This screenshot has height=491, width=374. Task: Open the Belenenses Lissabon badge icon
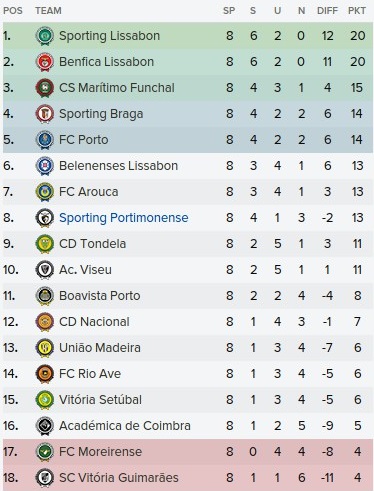[45, 166]
